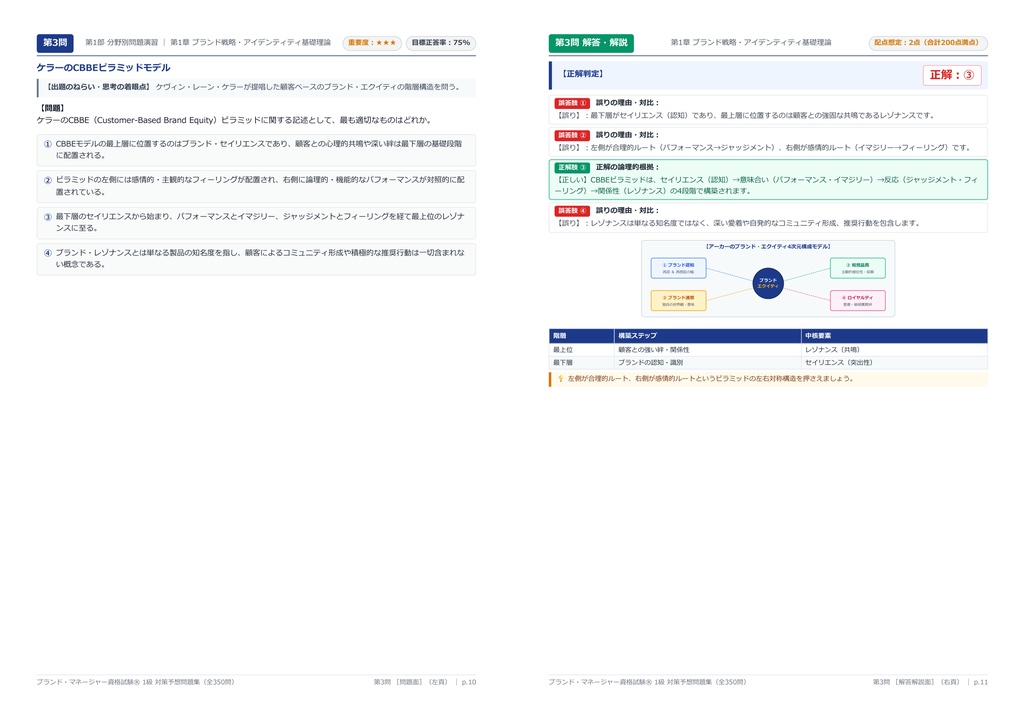Click the red 誤答肢④ badge

pyautogui.click(x=572, y=211)
